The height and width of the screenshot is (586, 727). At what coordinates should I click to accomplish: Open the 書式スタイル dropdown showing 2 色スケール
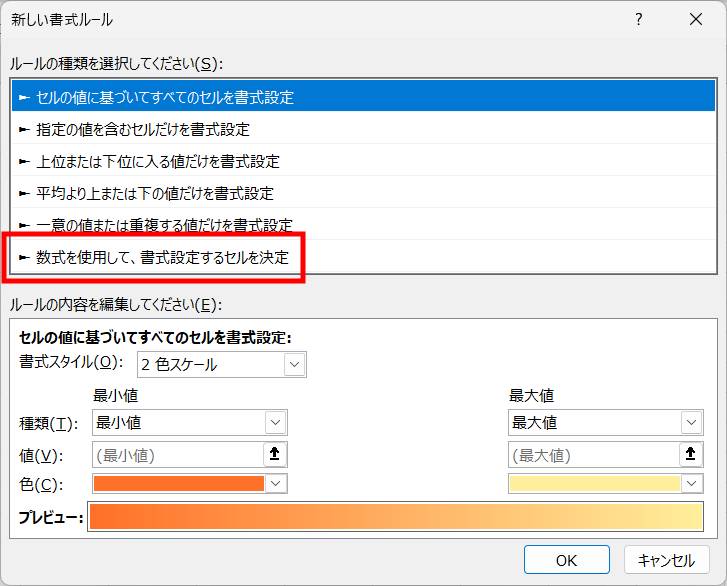click(222, 364)
